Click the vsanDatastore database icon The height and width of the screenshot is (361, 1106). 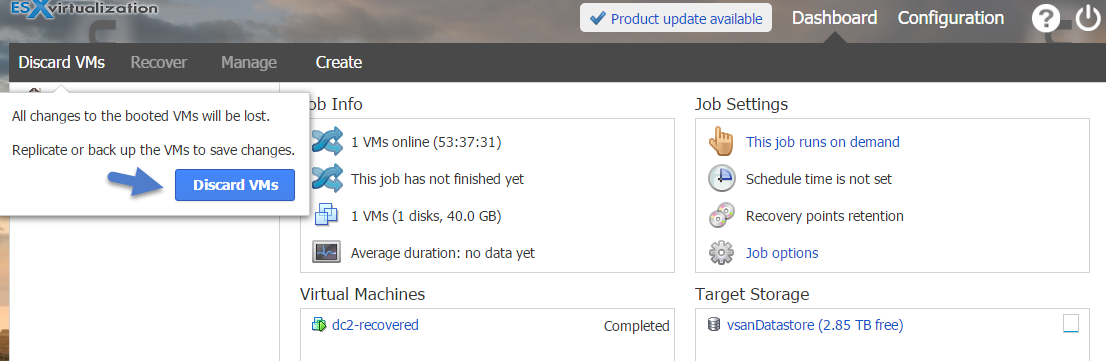pyautogui.click(x=714, y=325)
